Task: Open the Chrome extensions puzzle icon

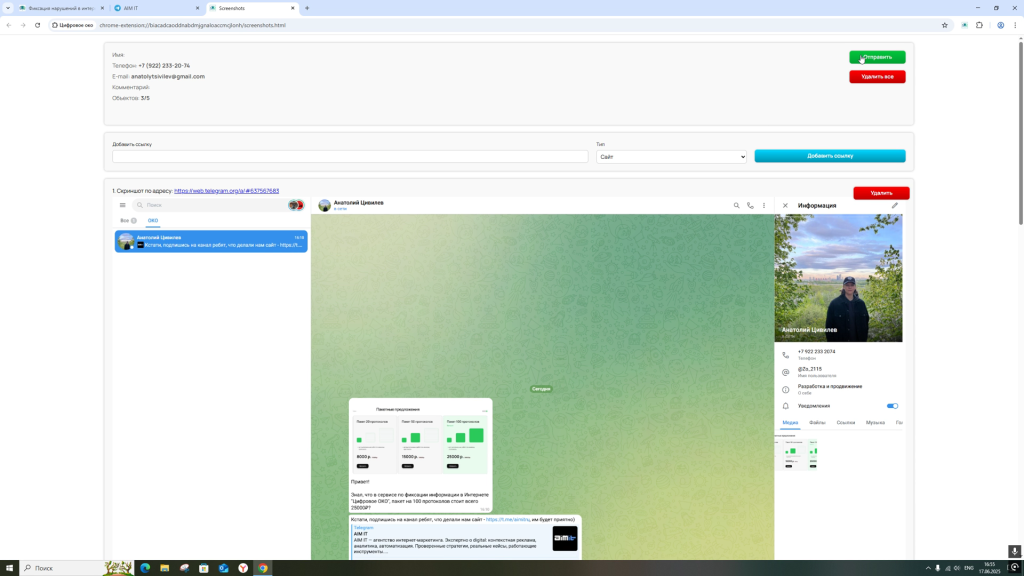Action: (979, 25)
